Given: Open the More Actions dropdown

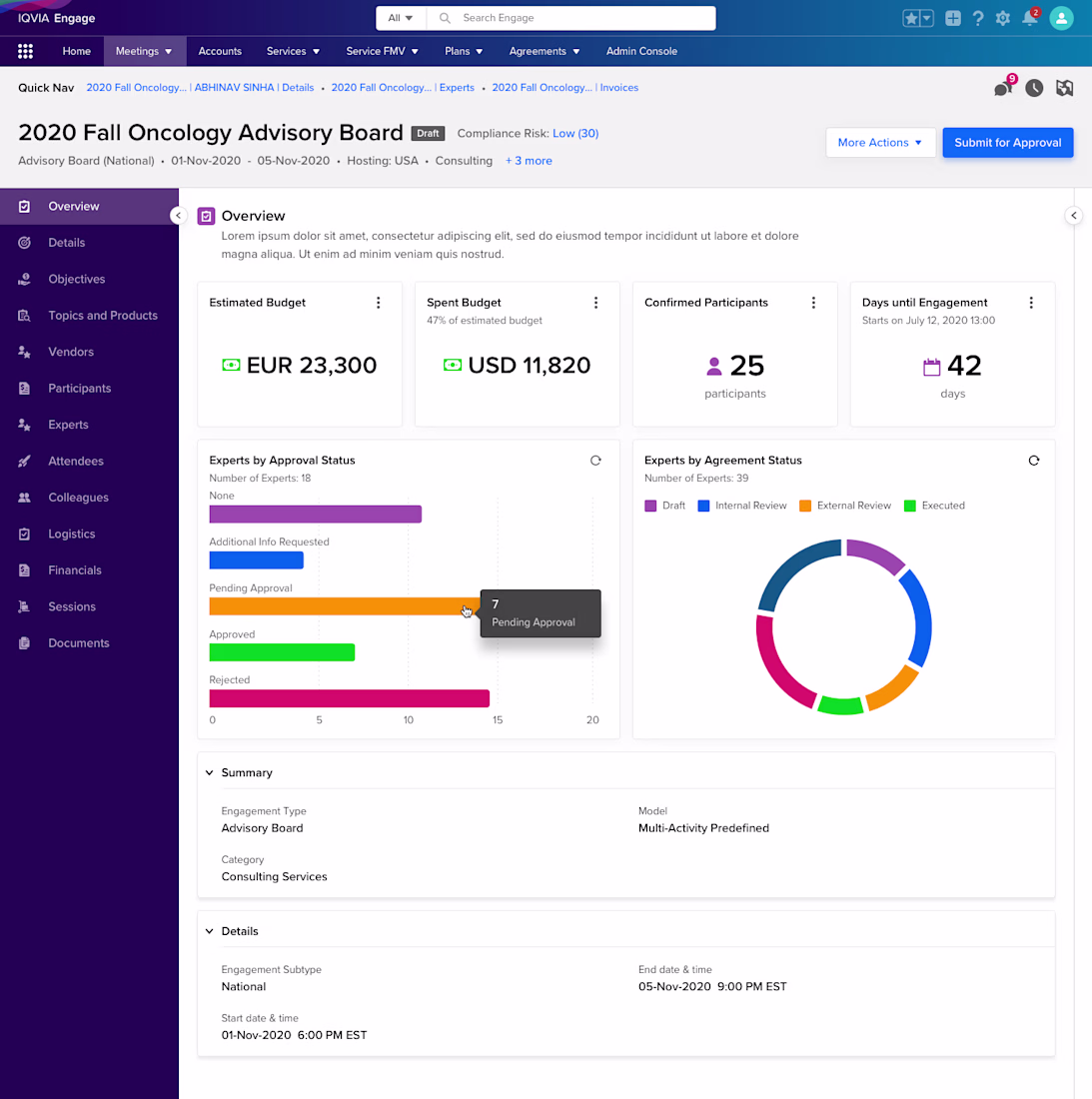Looking at the screenshot, I should click(x=880, y=142).
